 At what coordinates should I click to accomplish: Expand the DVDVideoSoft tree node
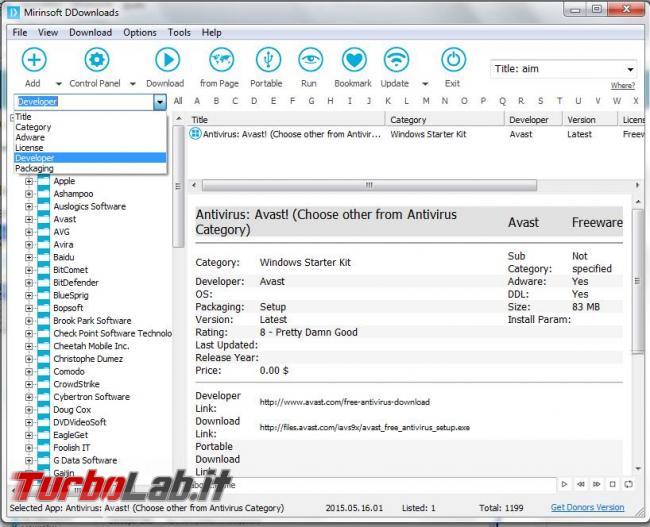pyautogui.click(x=29, y=423)
